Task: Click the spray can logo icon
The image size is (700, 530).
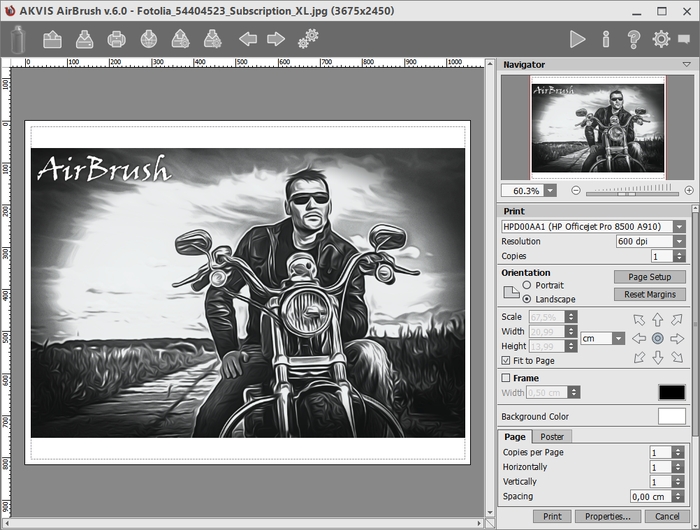Action: 18,39
